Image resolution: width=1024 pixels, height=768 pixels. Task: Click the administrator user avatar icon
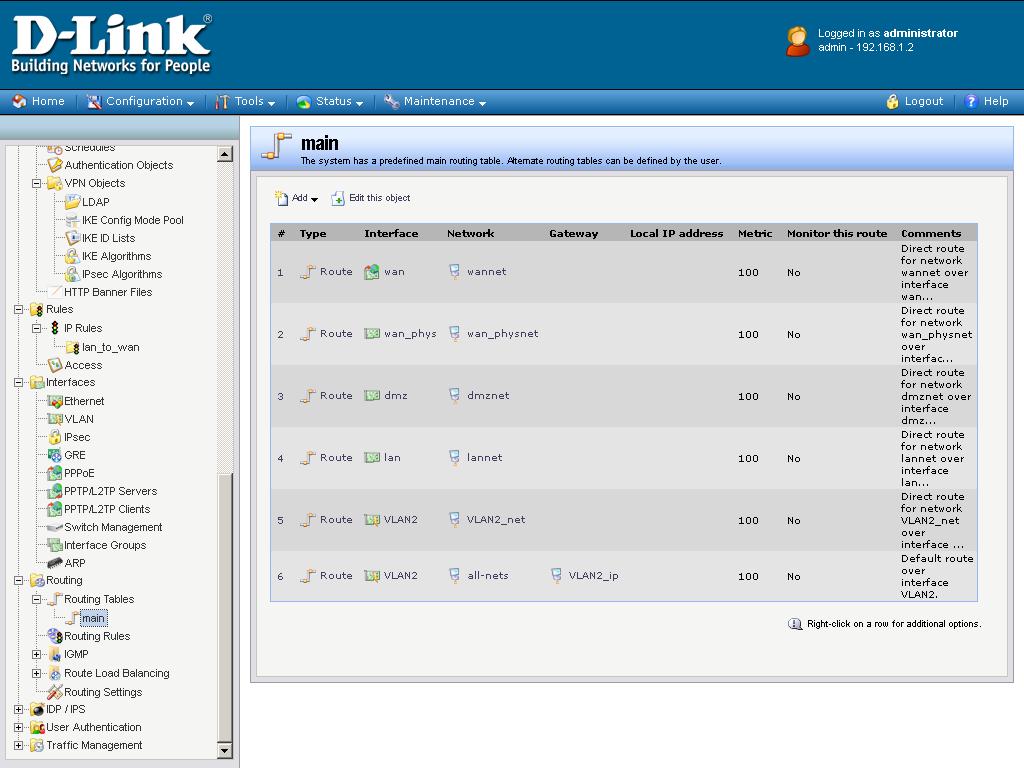click(797, 41)
